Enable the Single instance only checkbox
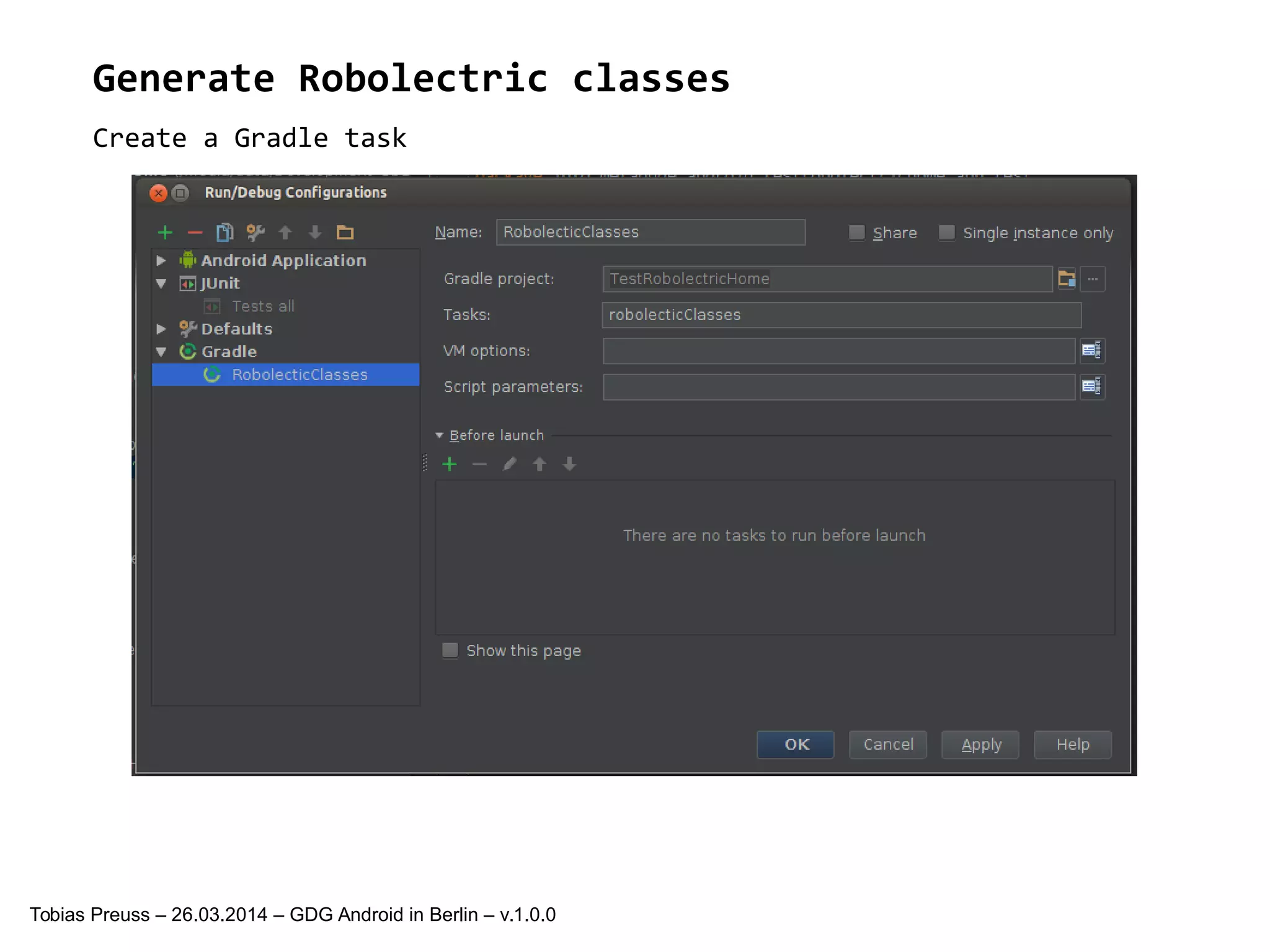1270x952 pixels. click(x=946, y=233)
